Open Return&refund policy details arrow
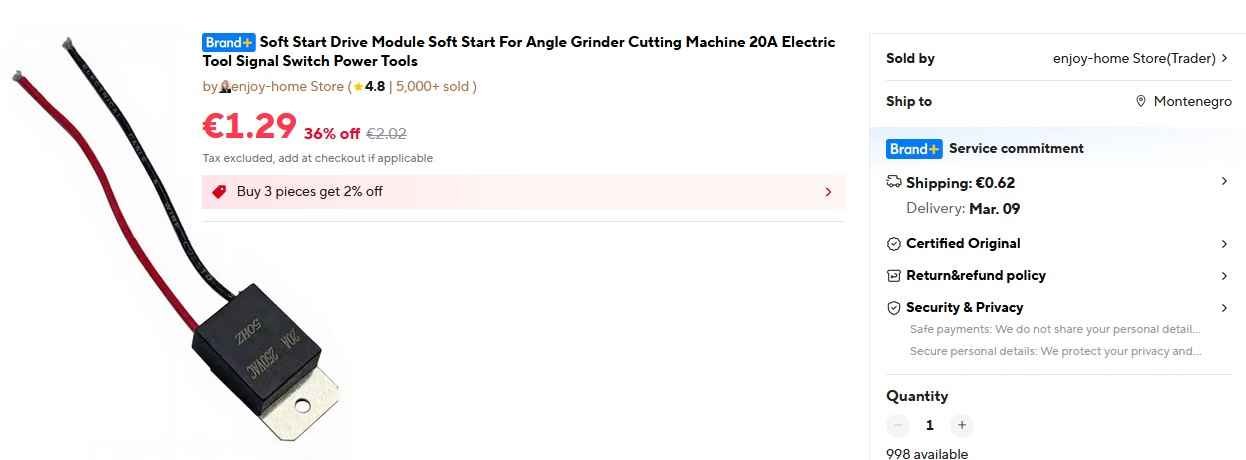Viewport: 1246px width, 460px height. click(x=1225, y=276)
